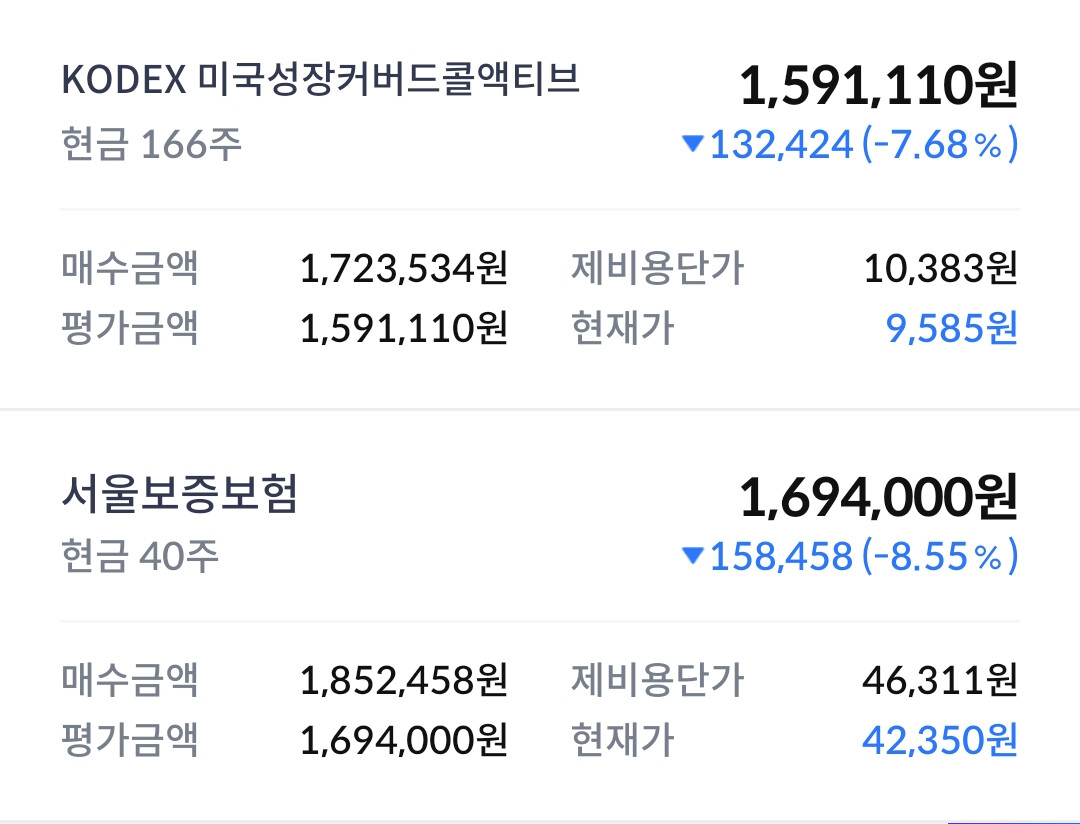Click 서울보증보험 평가금액 value 1,694,000원
Screen dimensions: 1080x824
(404, 739)
